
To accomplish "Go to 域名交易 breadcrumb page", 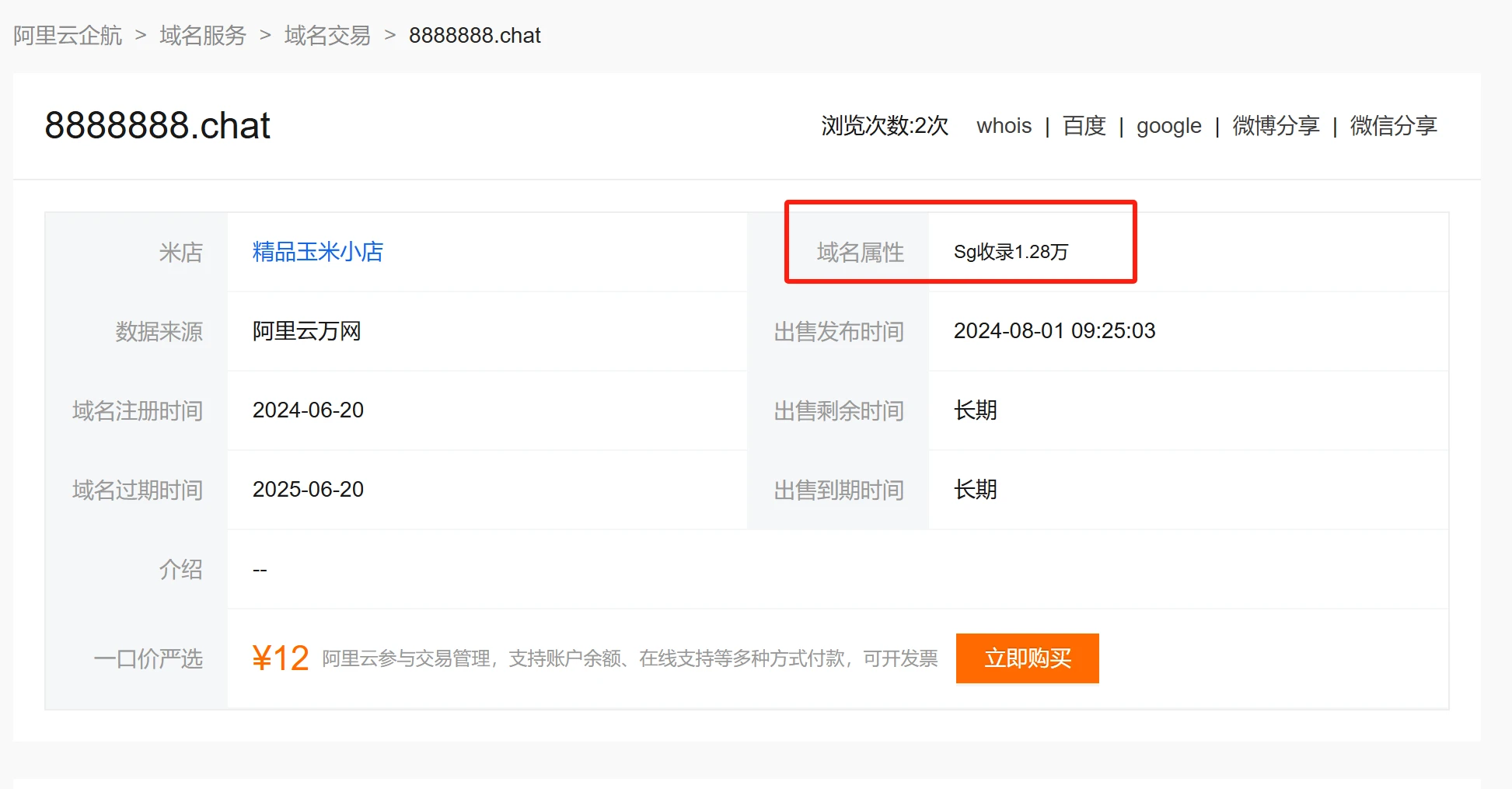I will [327, 36].
